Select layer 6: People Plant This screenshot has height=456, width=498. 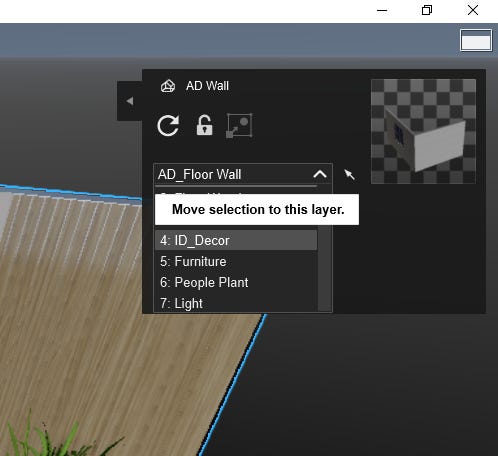[x=236, y=282]
